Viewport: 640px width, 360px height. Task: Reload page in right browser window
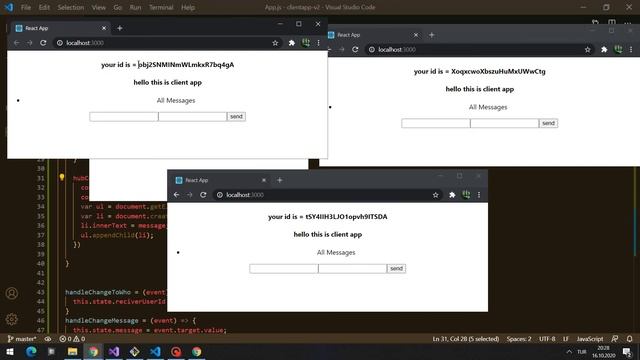(355, 49)
